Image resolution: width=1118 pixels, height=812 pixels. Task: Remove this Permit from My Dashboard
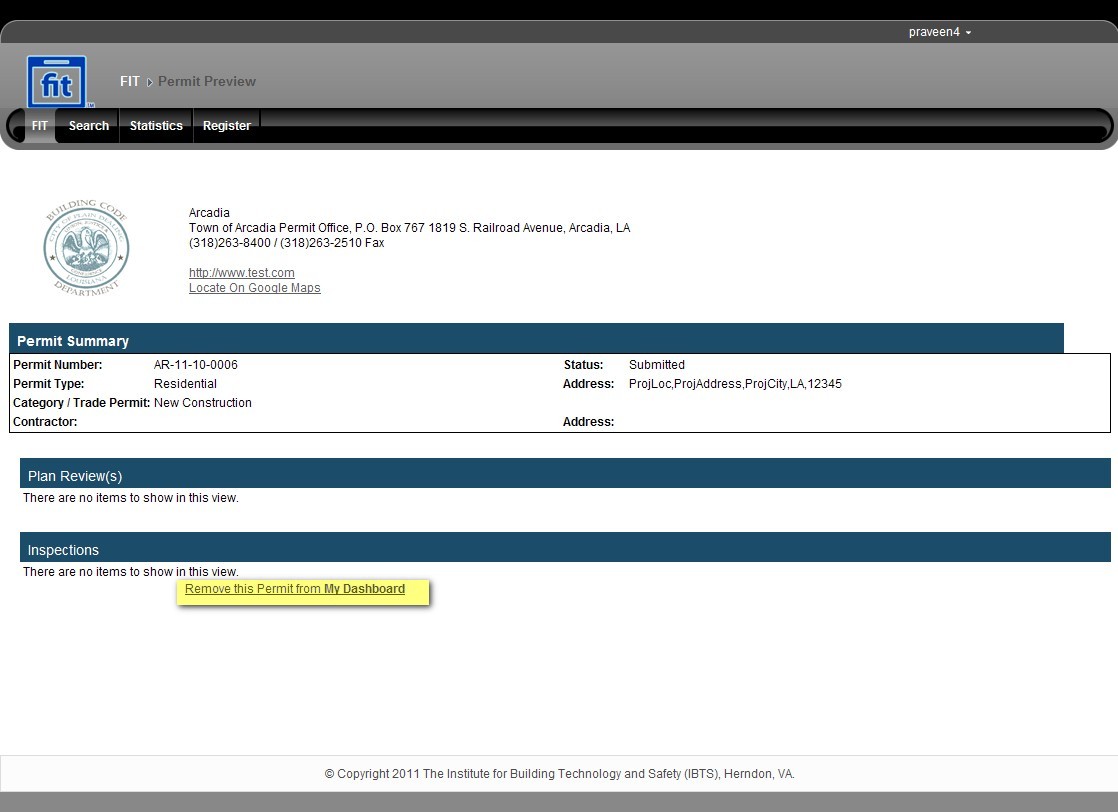pyautogui.click(x=295, y=589)
